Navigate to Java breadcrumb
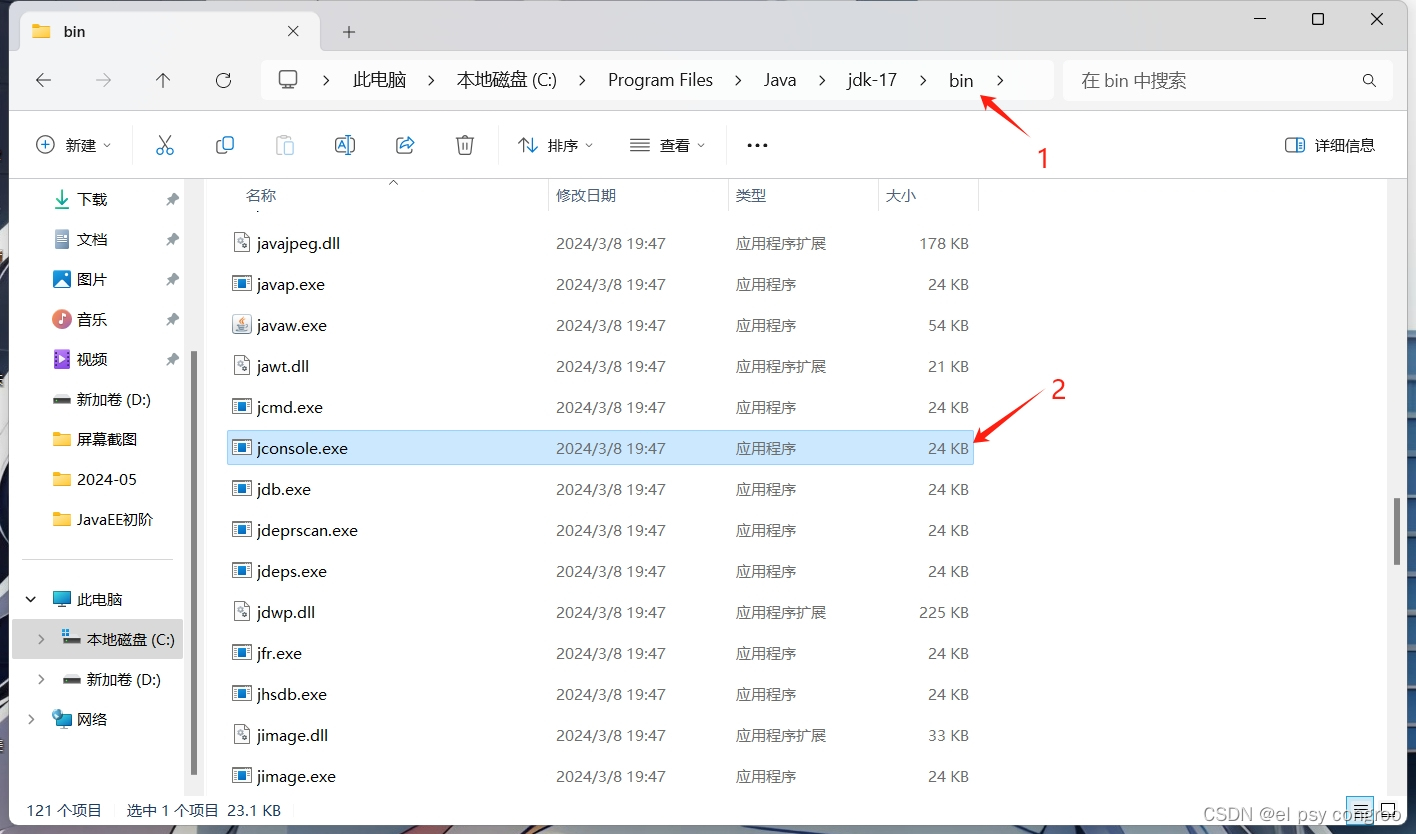Screen dimensions: 1416x834 780,81
